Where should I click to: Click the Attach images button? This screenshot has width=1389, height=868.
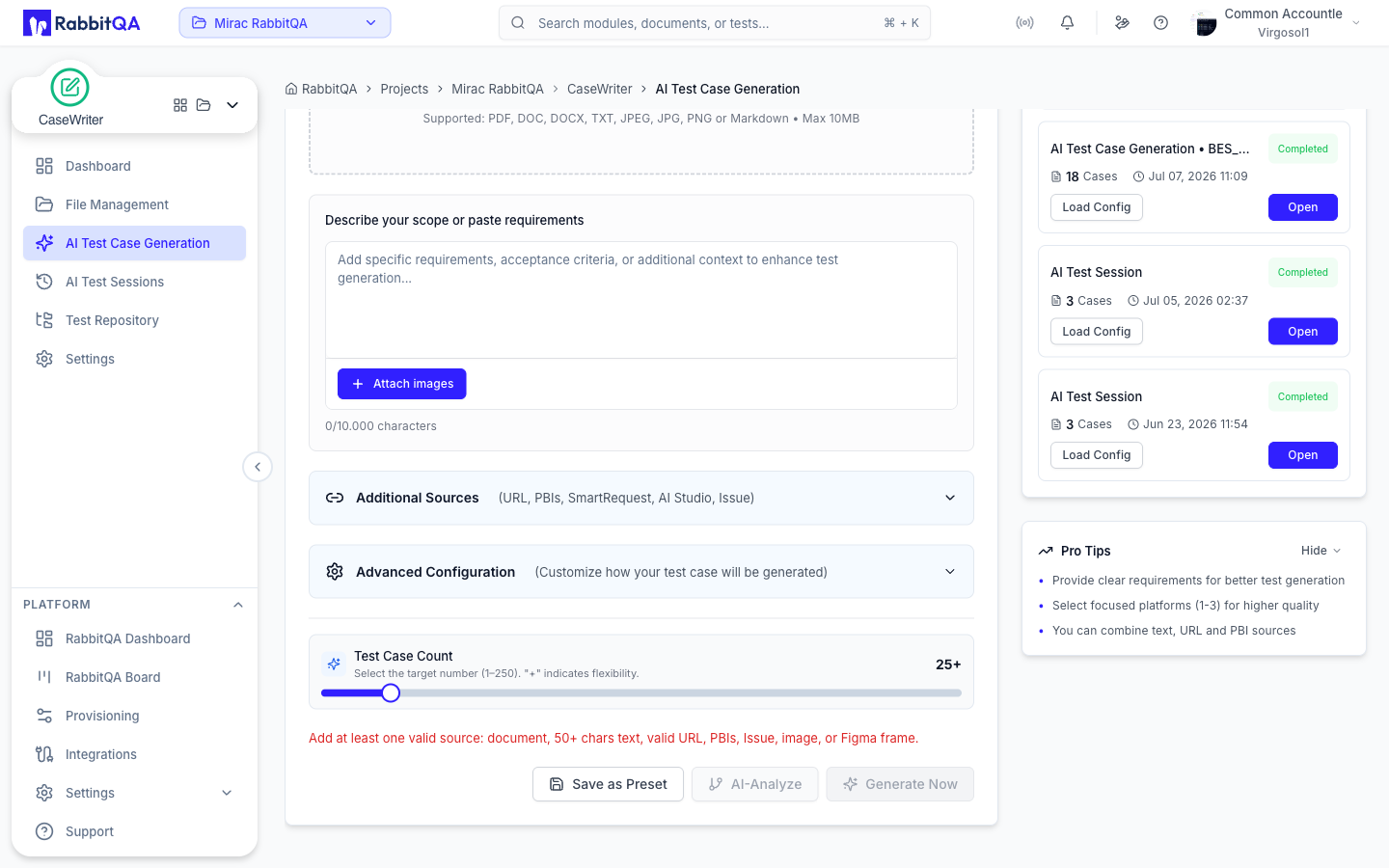tap(402, 384)
